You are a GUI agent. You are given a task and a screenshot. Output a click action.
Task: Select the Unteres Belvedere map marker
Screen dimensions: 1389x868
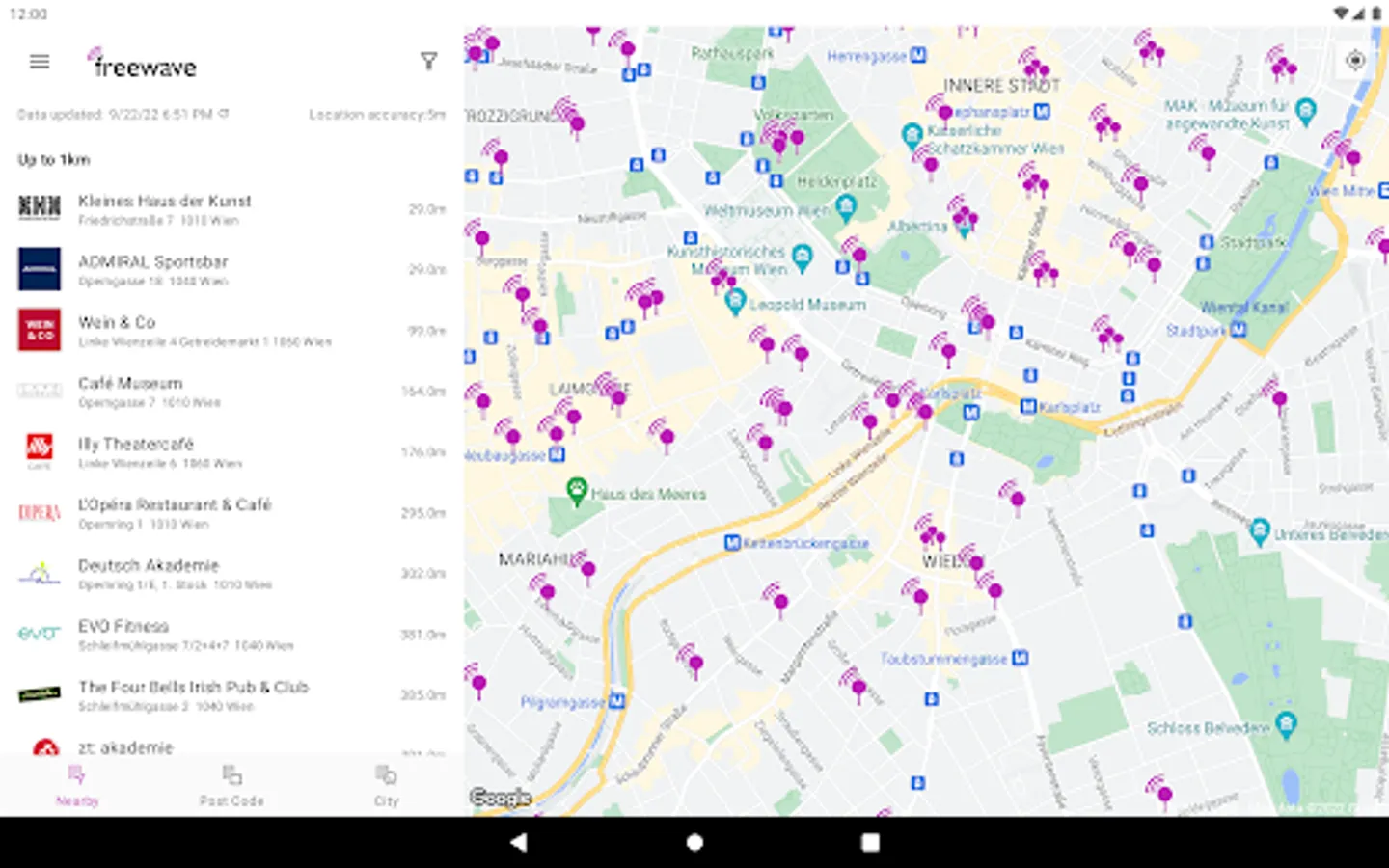pyautogui.click(x=1260, y=530)
